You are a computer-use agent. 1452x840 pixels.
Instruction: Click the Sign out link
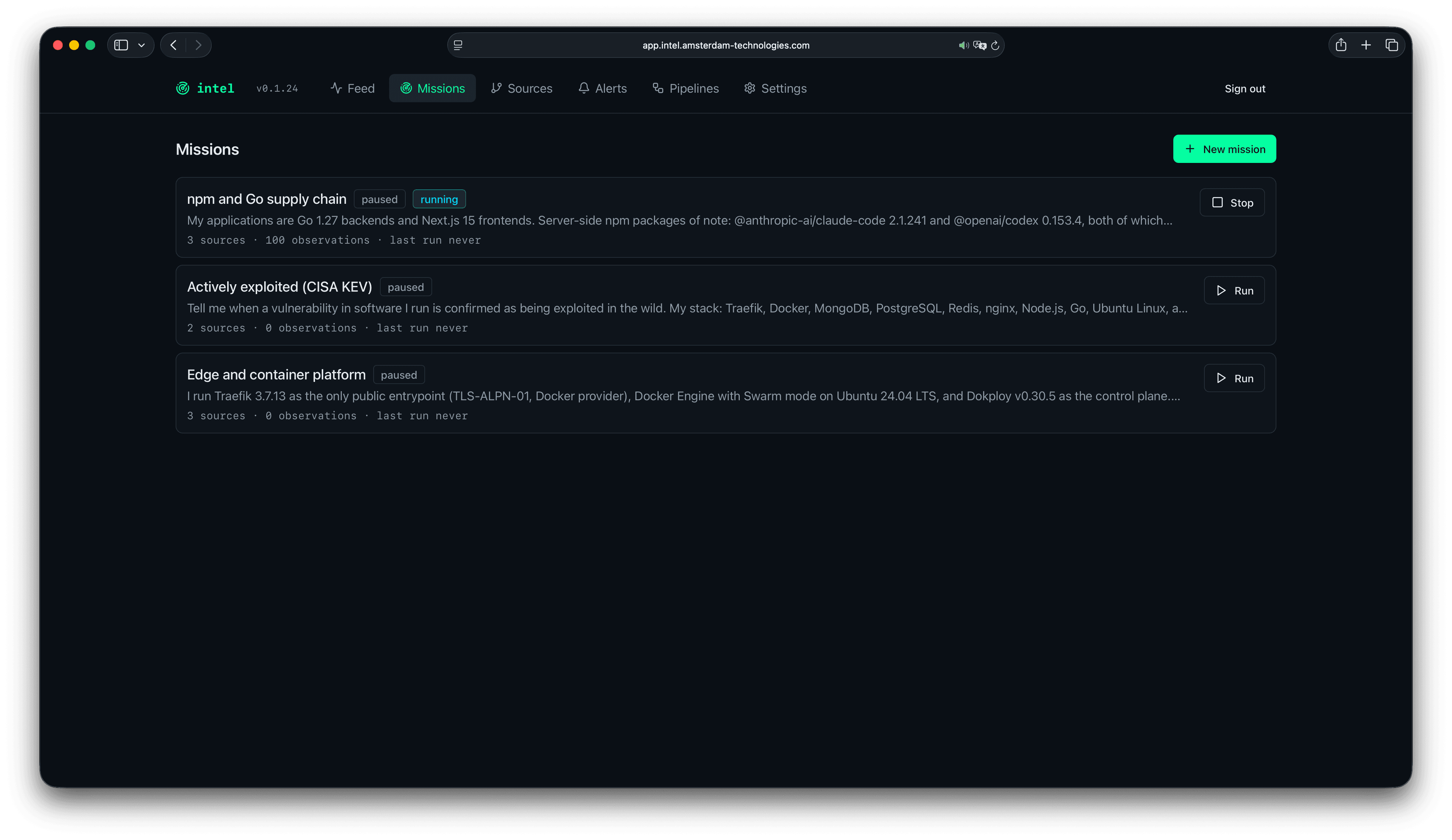1244,89
